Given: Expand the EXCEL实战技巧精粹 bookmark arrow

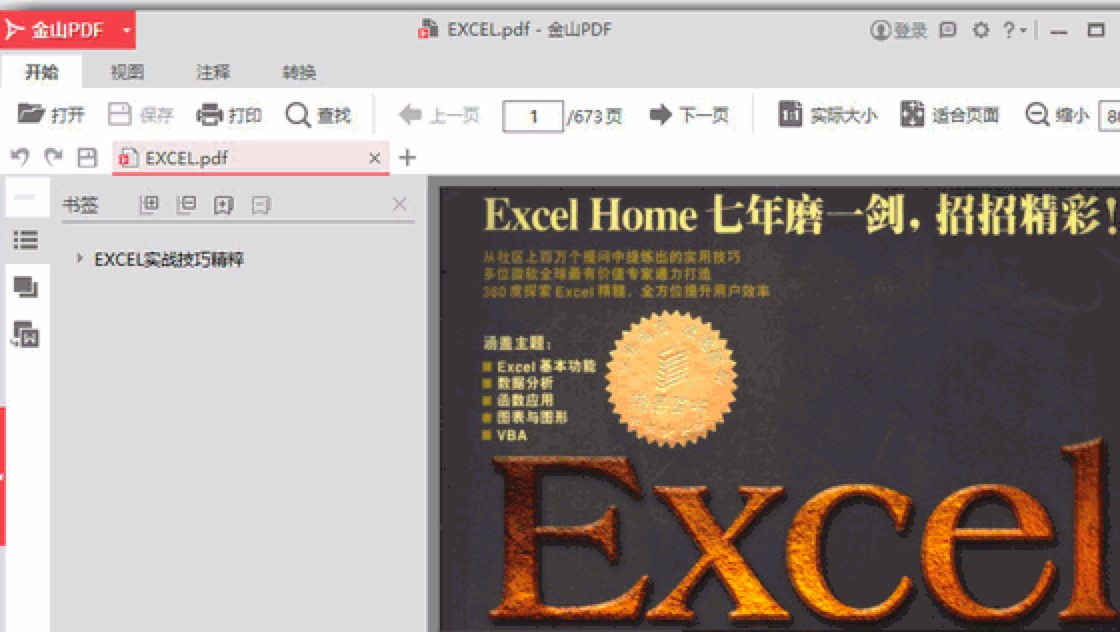Looking at the screenshot, I should tap(79, 258).
